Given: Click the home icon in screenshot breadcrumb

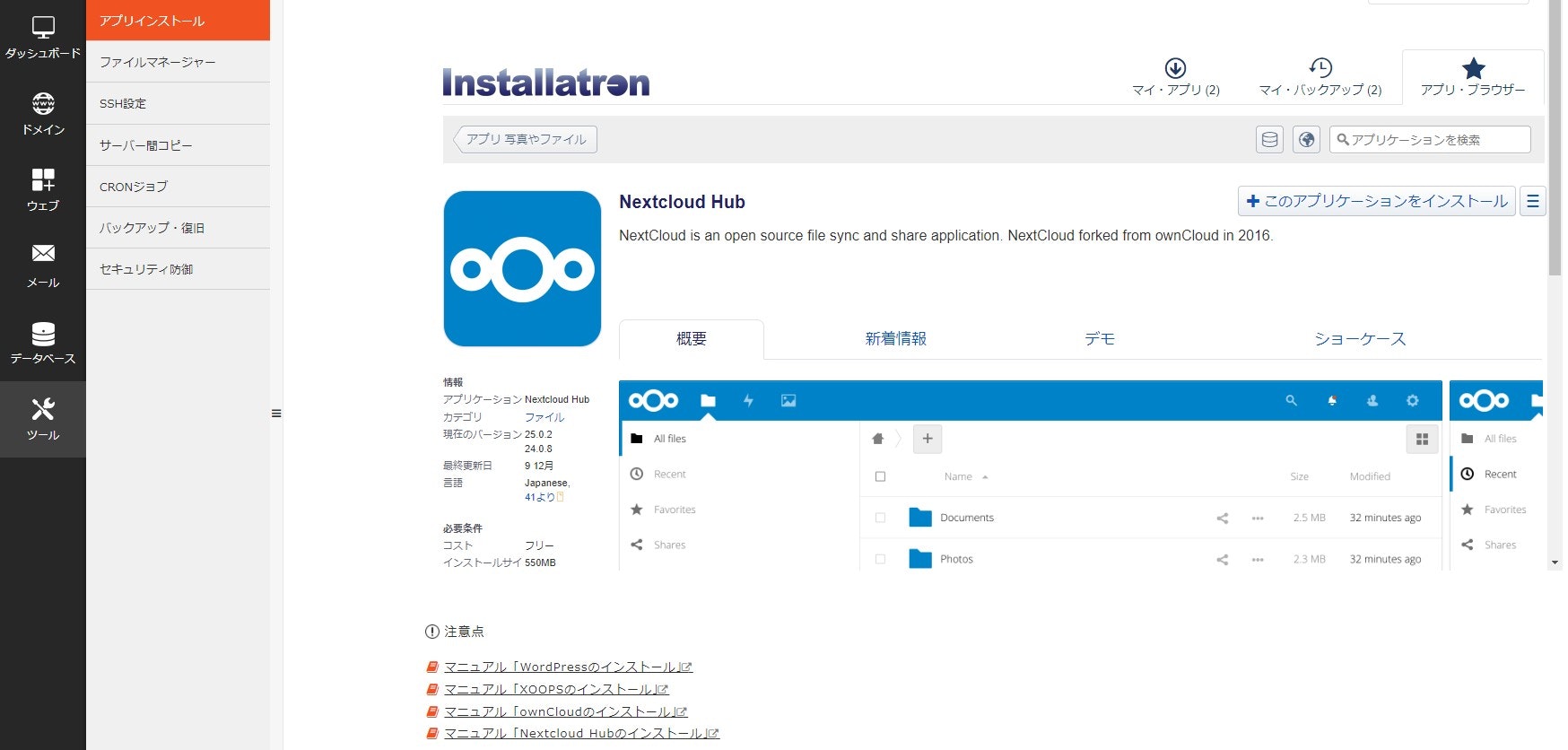Looking at the screenshot, I should pyautogui.click(x=878, y=439).
